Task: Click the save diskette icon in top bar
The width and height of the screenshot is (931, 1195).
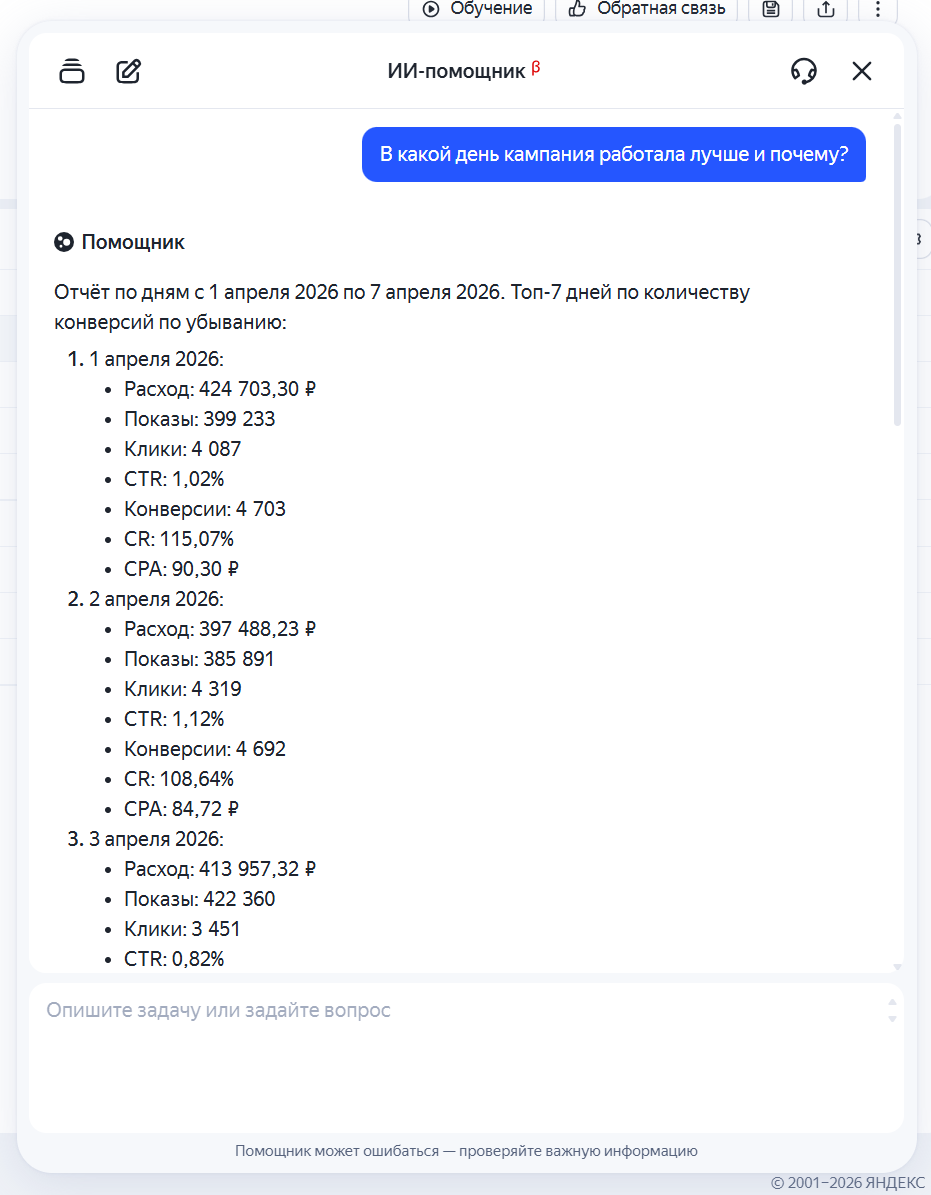Action: click(771, 9)
